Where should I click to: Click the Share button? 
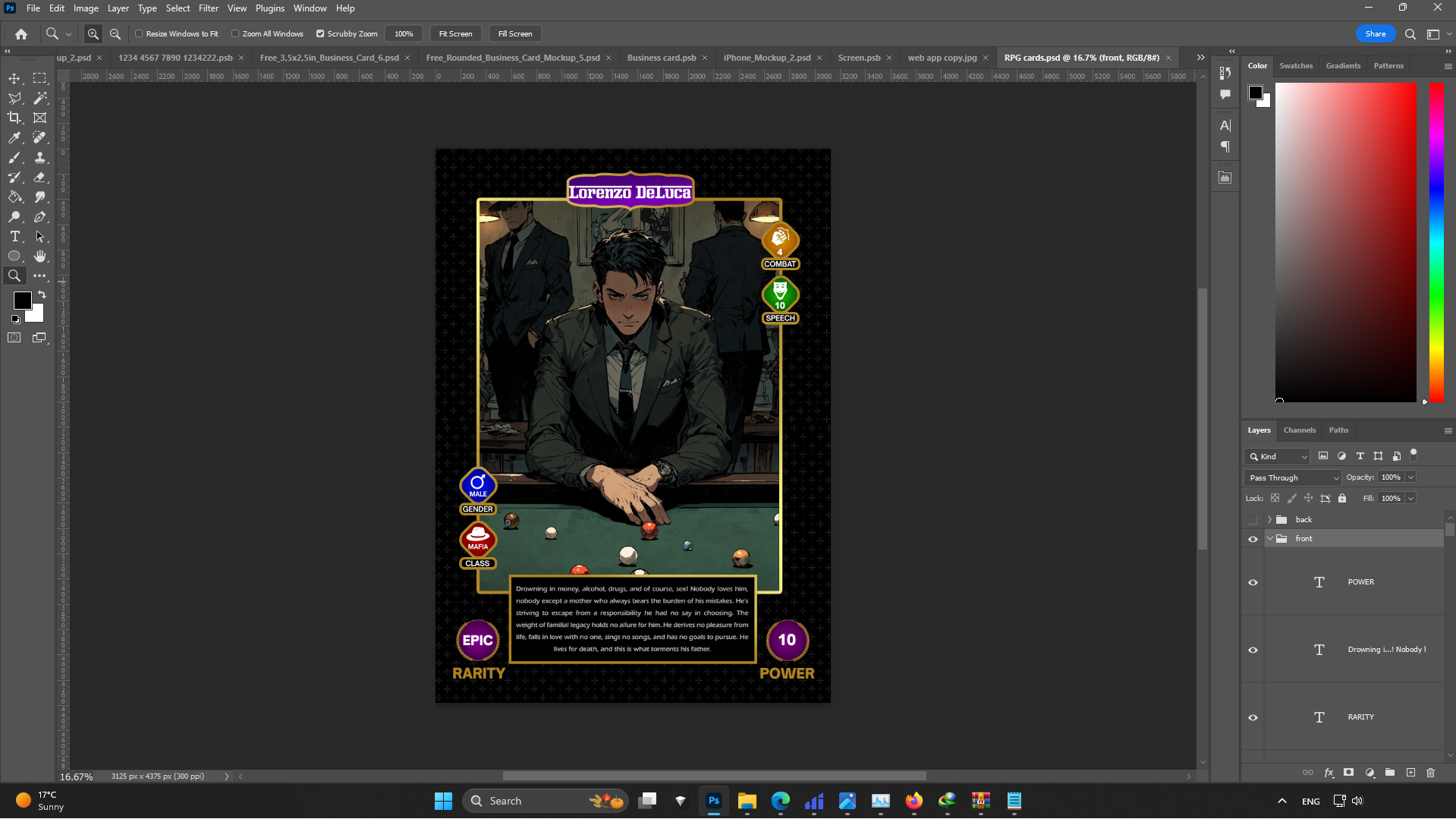tap(1375, 33)
